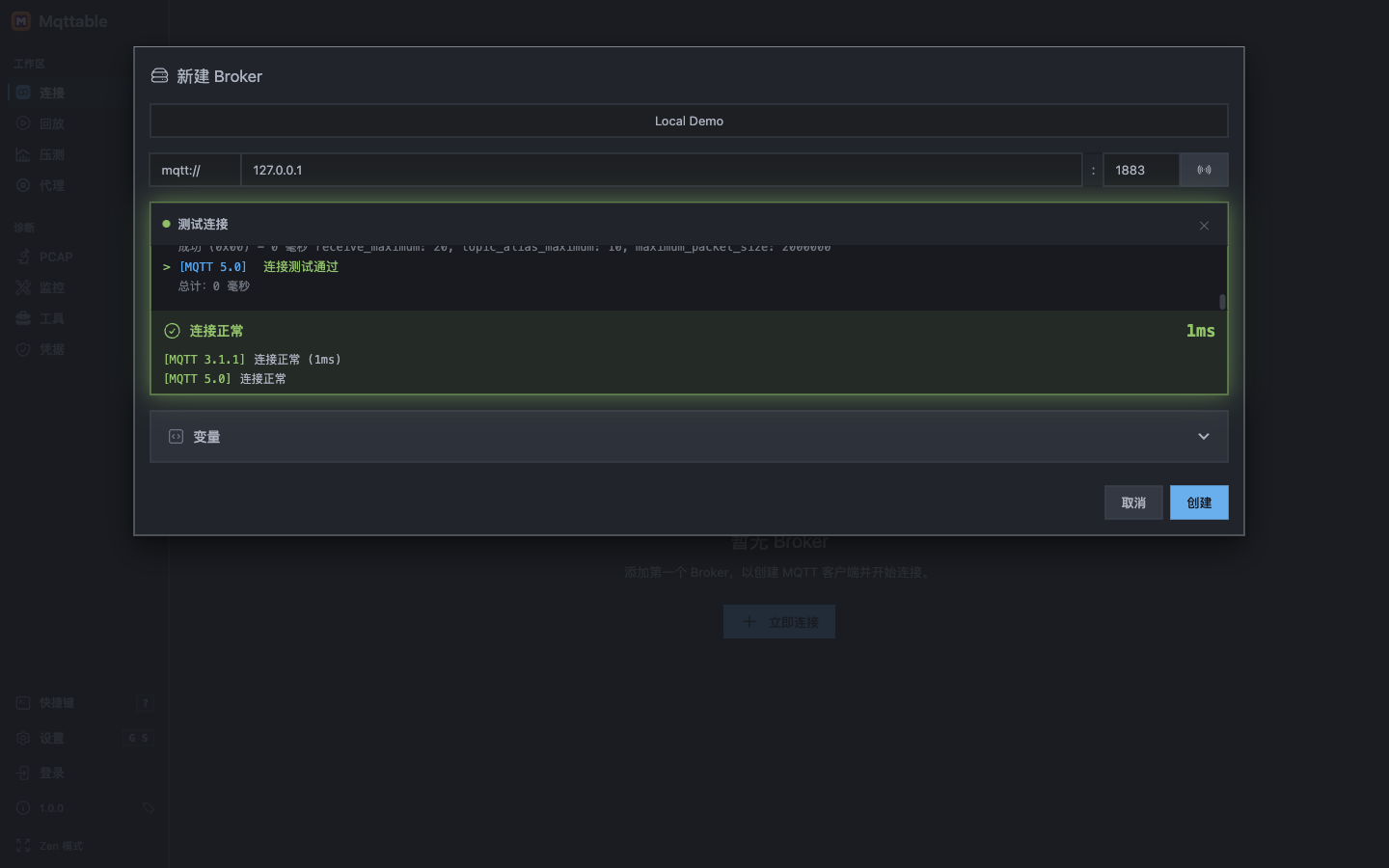Click the 连接正常 status heading

pyautogui.click(x=216, y=331)
